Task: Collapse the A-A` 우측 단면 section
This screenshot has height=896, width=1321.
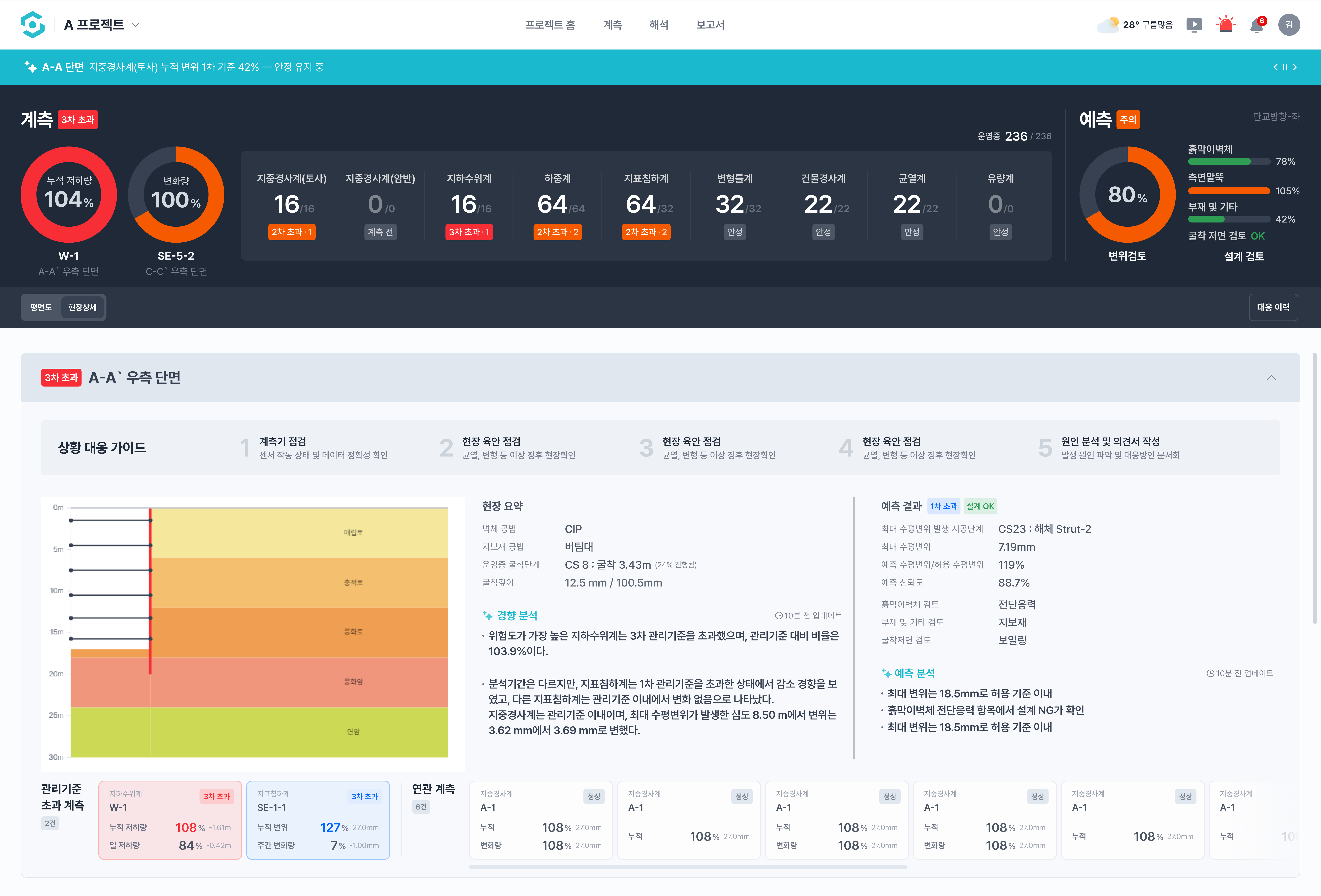Action: [1271, 378]
